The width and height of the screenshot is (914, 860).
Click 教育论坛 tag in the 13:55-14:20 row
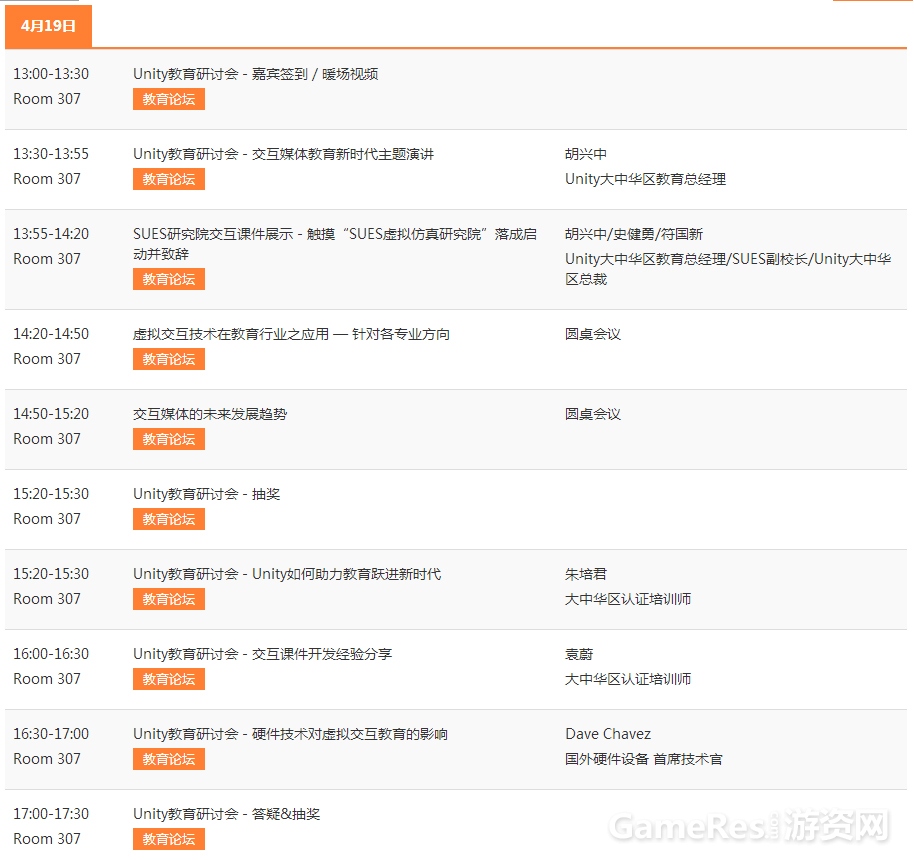[x=168, y=279]
